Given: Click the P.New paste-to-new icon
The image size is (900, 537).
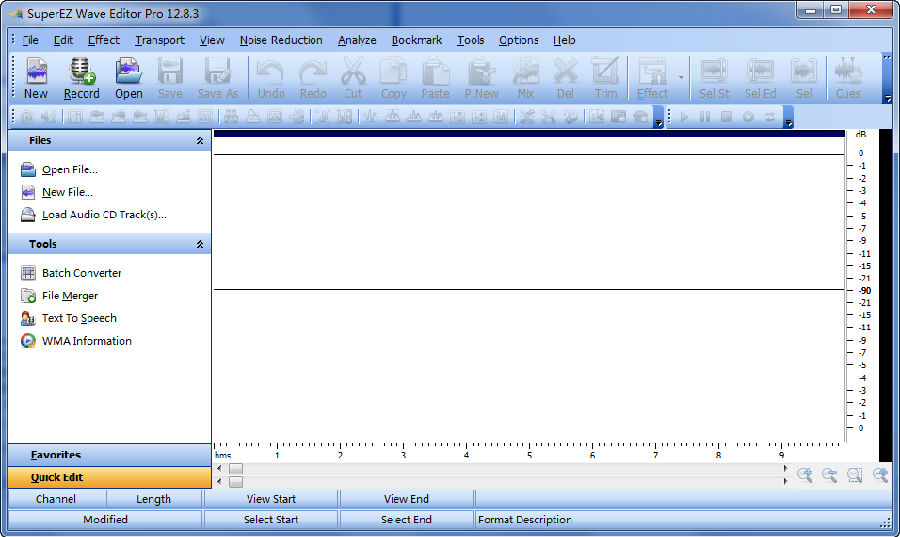Looking at the screenshot, I should [x=482, y=79].
